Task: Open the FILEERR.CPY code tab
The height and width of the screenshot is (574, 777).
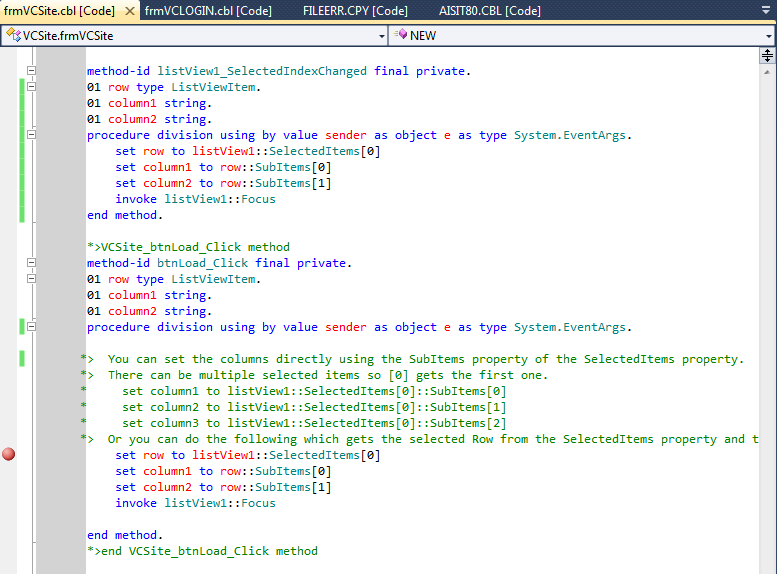Action: (354, 11)
